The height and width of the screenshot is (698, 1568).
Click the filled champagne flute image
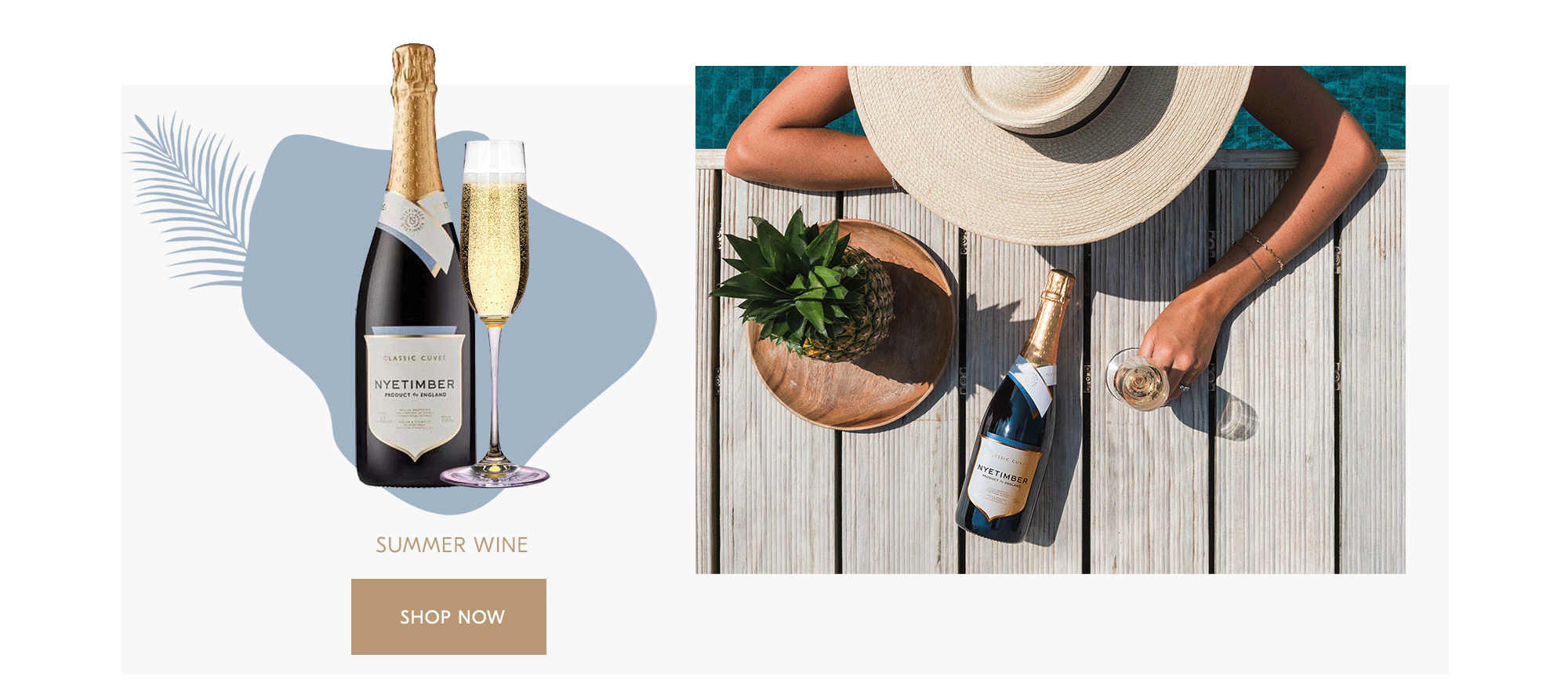point(495,314)
